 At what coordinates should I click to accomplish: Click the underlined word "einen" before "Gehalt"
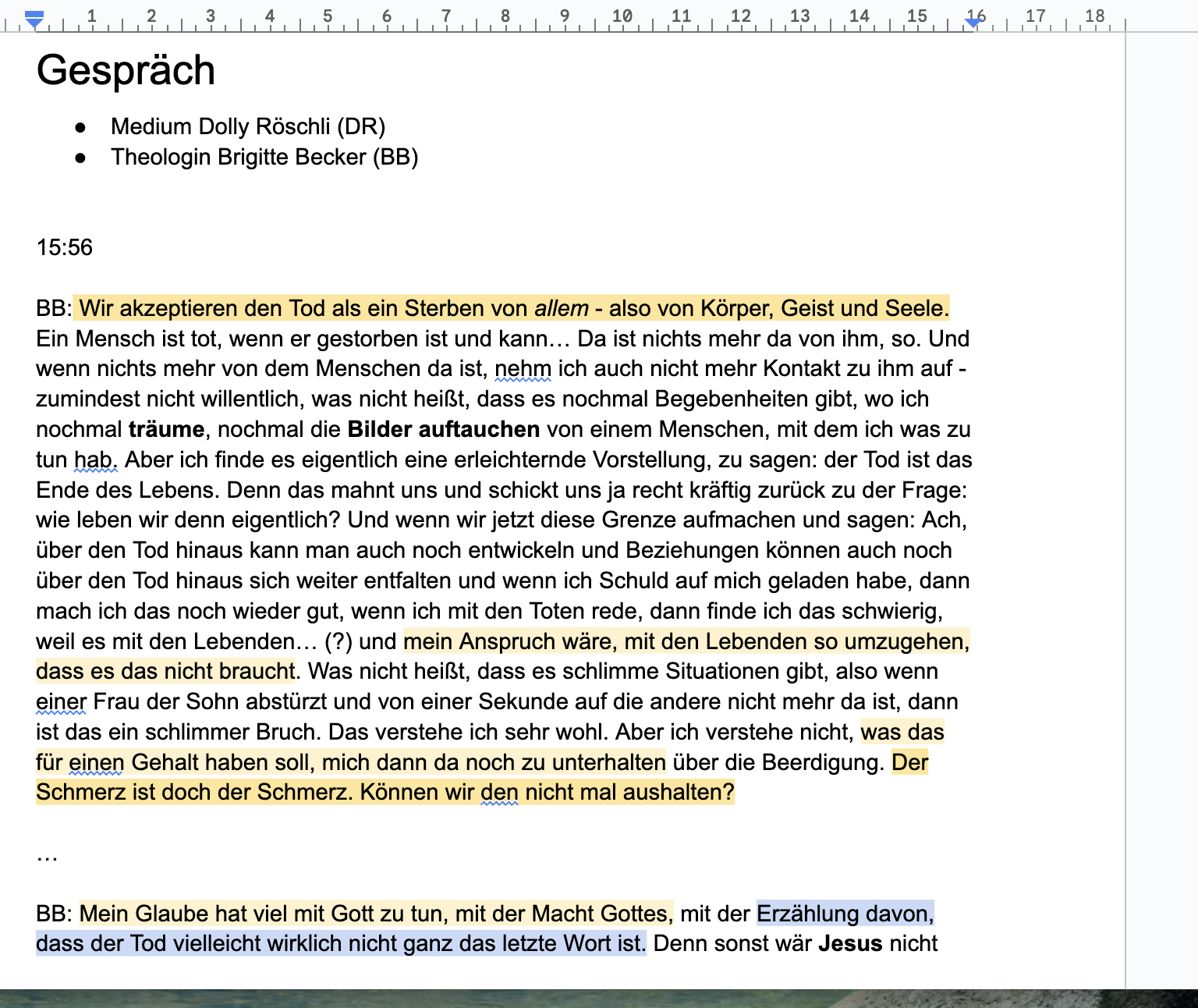96,763
